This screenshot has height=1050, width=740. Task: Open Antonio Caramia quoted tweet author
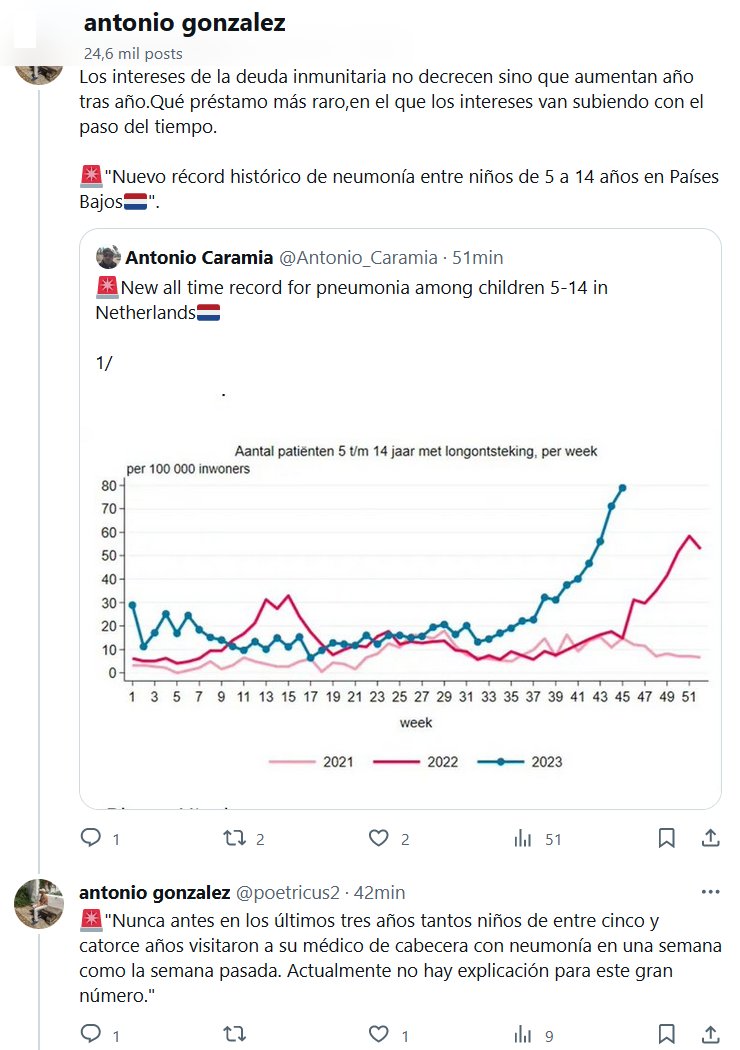tap(199, 257)
